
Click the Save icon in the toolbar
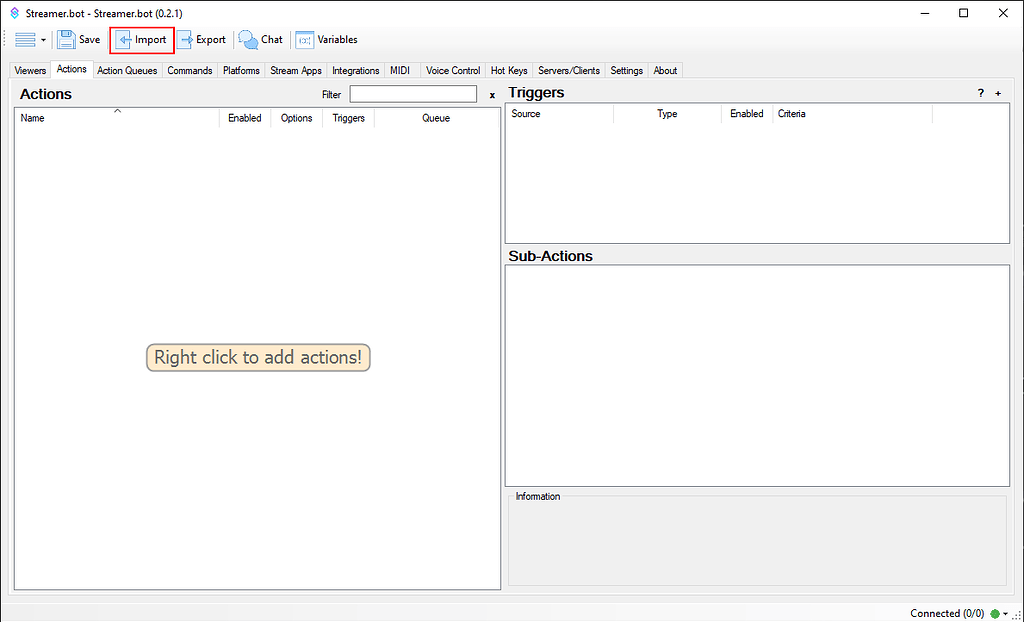click(x=68, y=39)
